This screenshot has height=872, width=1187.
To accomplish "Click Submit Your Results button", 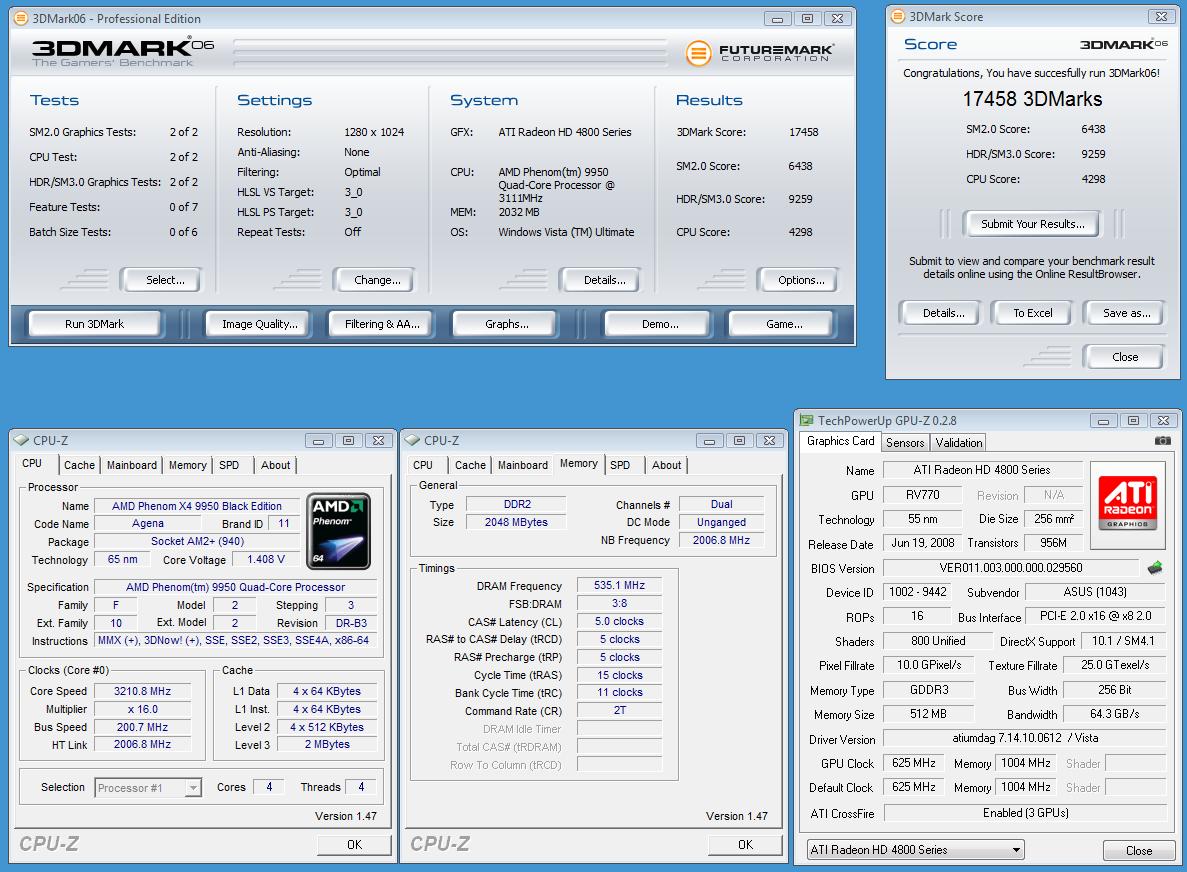I will pyautogui.click(x=1033, y=224).
